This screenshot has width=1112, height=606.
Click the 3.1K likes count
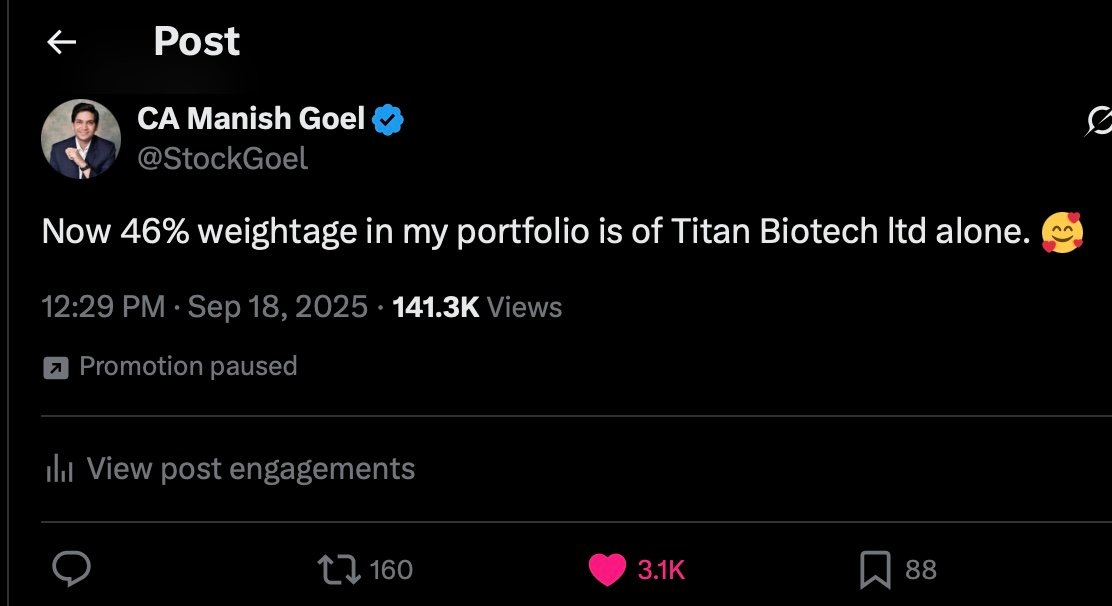(x=661, y=570)
